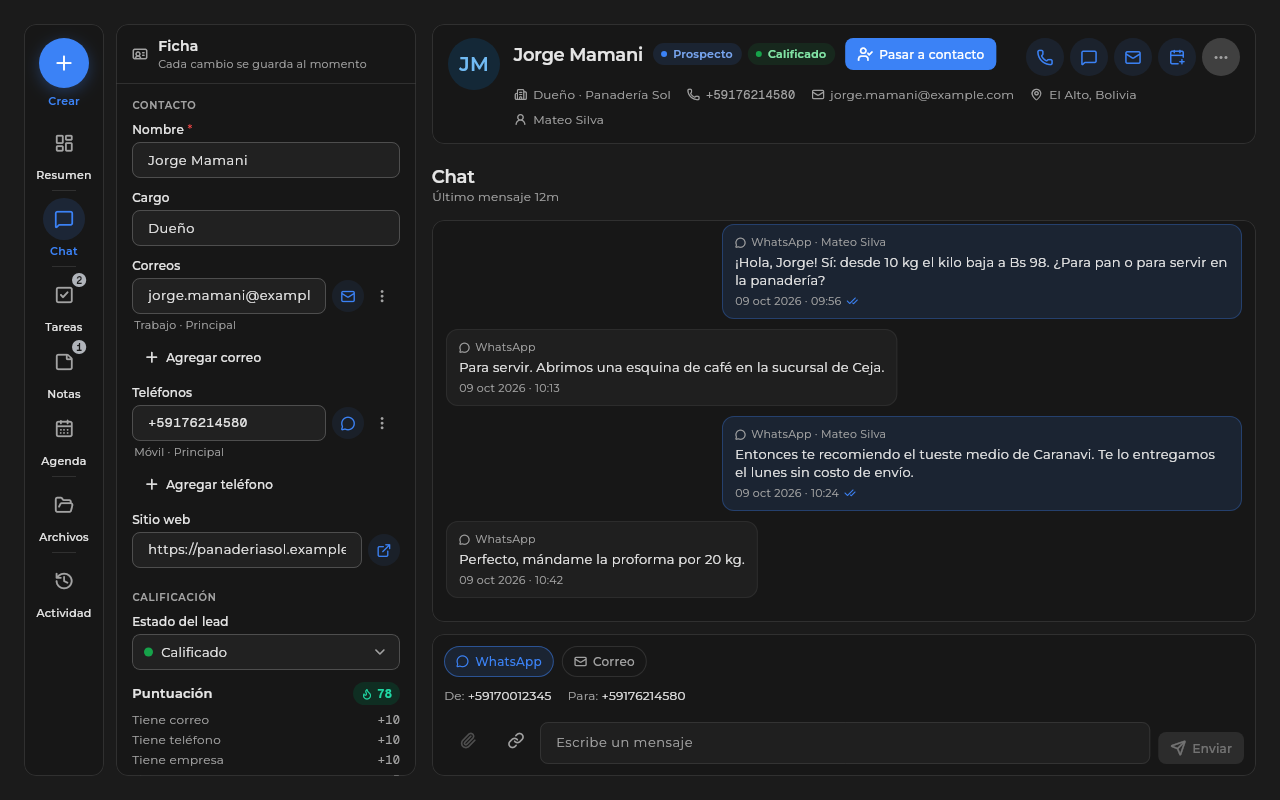This screenshot has height=800, width=1280.
Task: Open the three-dot more options in the header
Action: click(1221, 57)
